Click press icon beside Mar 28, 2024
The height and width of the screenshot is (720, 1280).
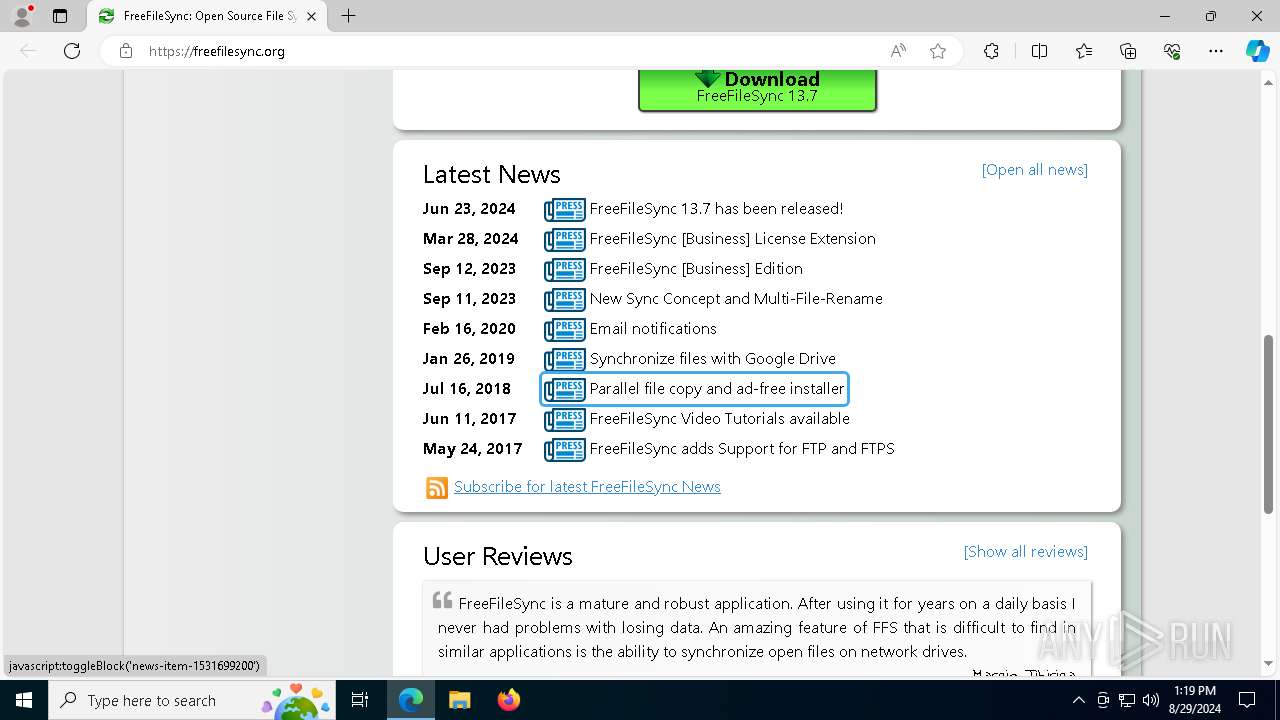(x=565, y=239)
